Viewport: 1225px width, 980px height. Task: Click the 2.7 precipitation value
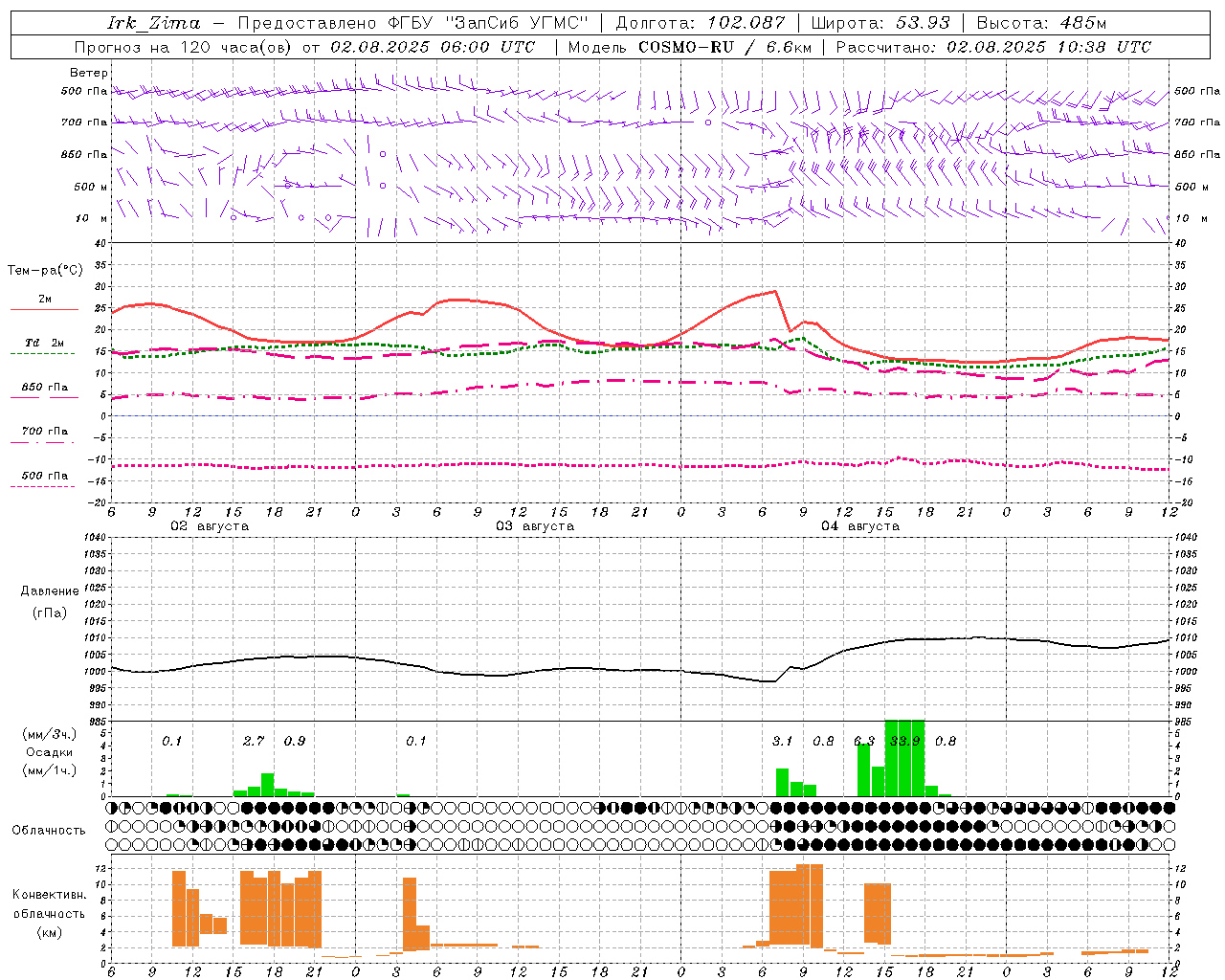click(254, 742)
